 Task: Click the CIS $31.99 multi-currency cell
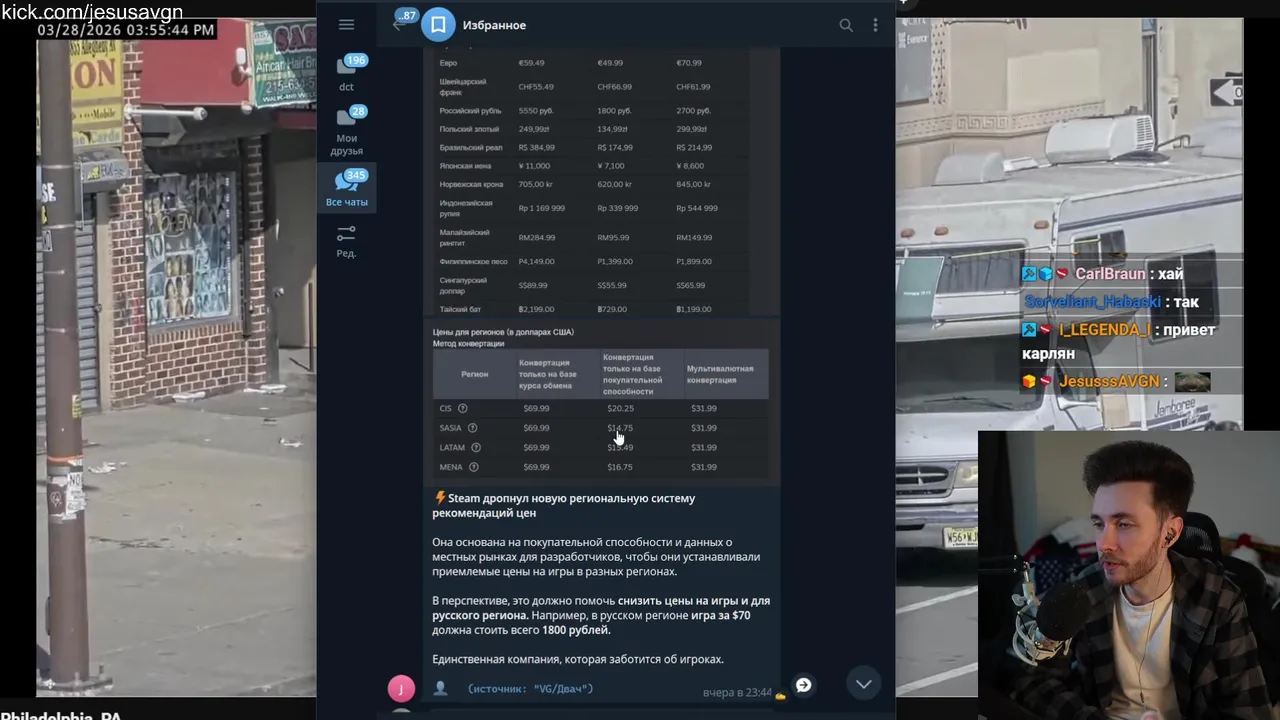[x=703, y=408]
